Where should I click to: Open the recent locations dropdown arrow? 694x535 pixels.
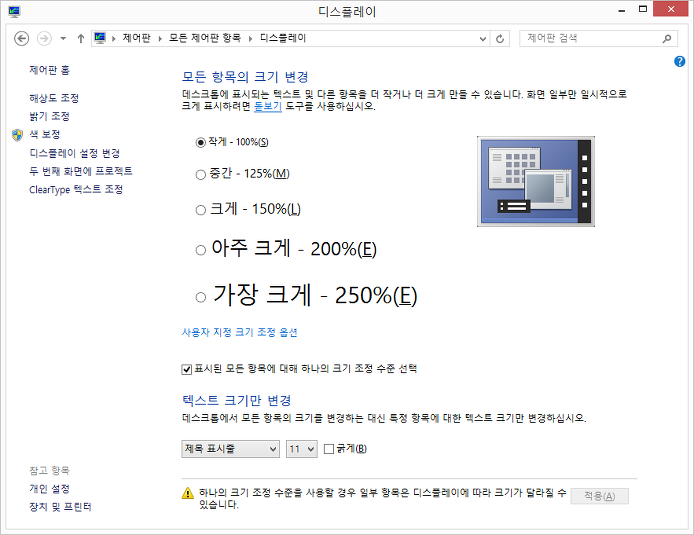pos(63,38)
